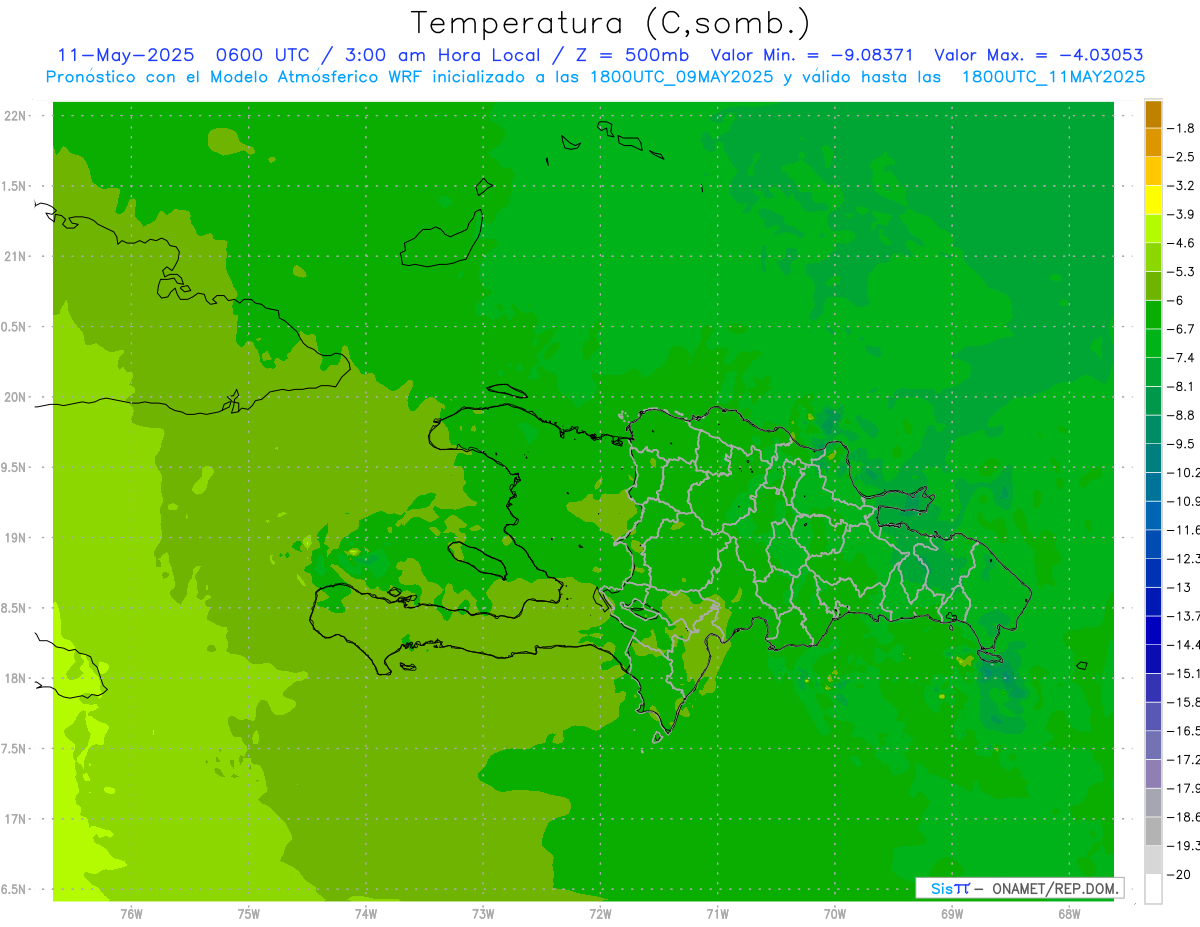Click the '-4.6' colorbar label

coord(1182,243)
